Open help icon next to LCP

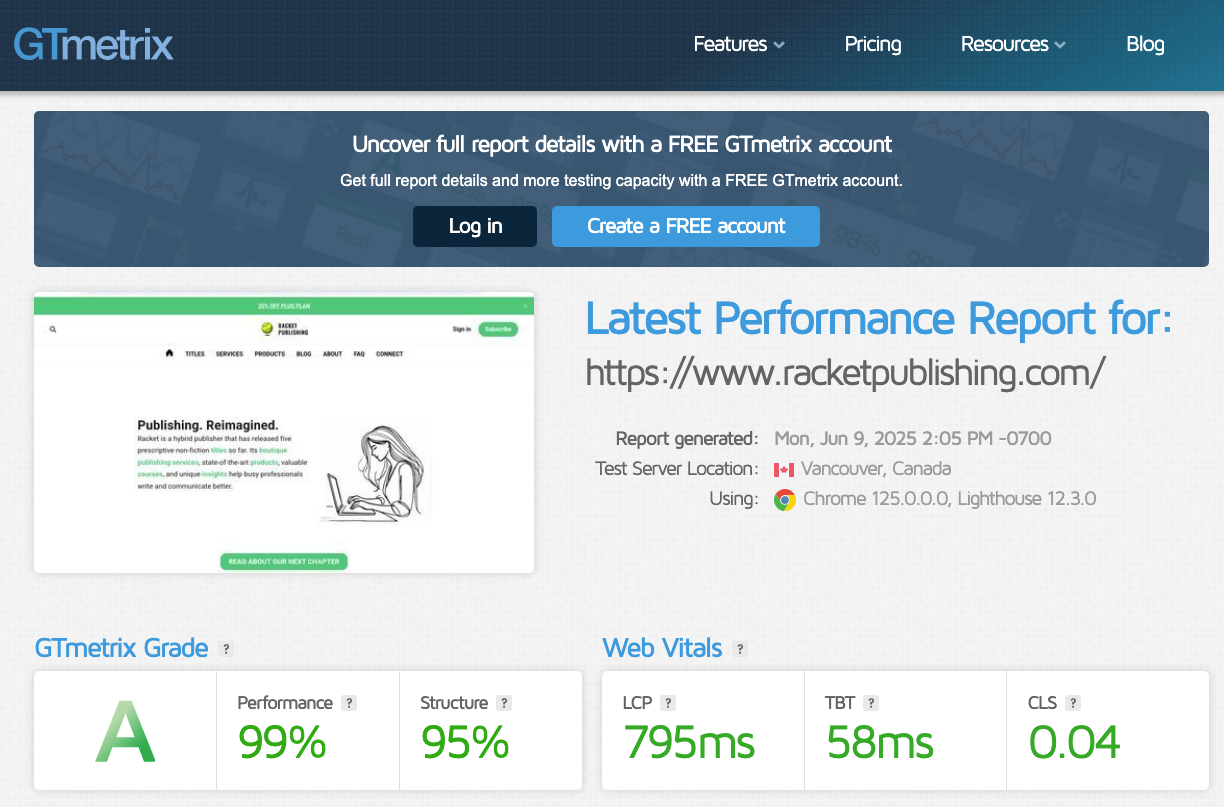(668, 703)
